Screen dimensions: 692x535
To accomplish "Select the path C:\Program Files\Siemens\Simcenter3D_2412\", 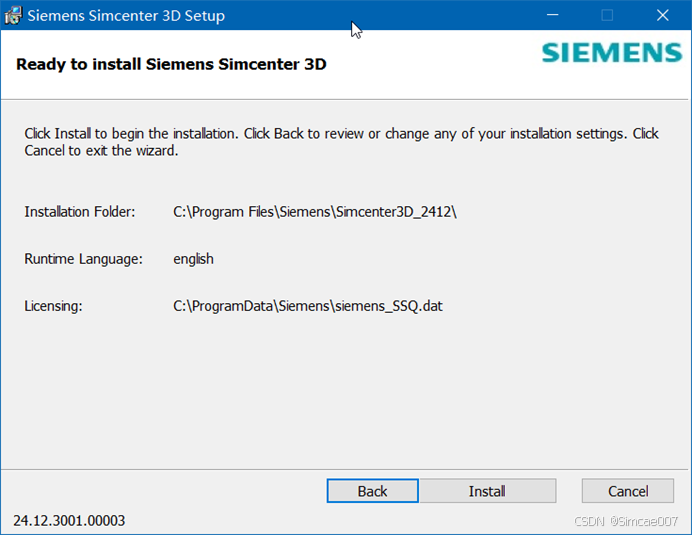I will coord(315,212).
